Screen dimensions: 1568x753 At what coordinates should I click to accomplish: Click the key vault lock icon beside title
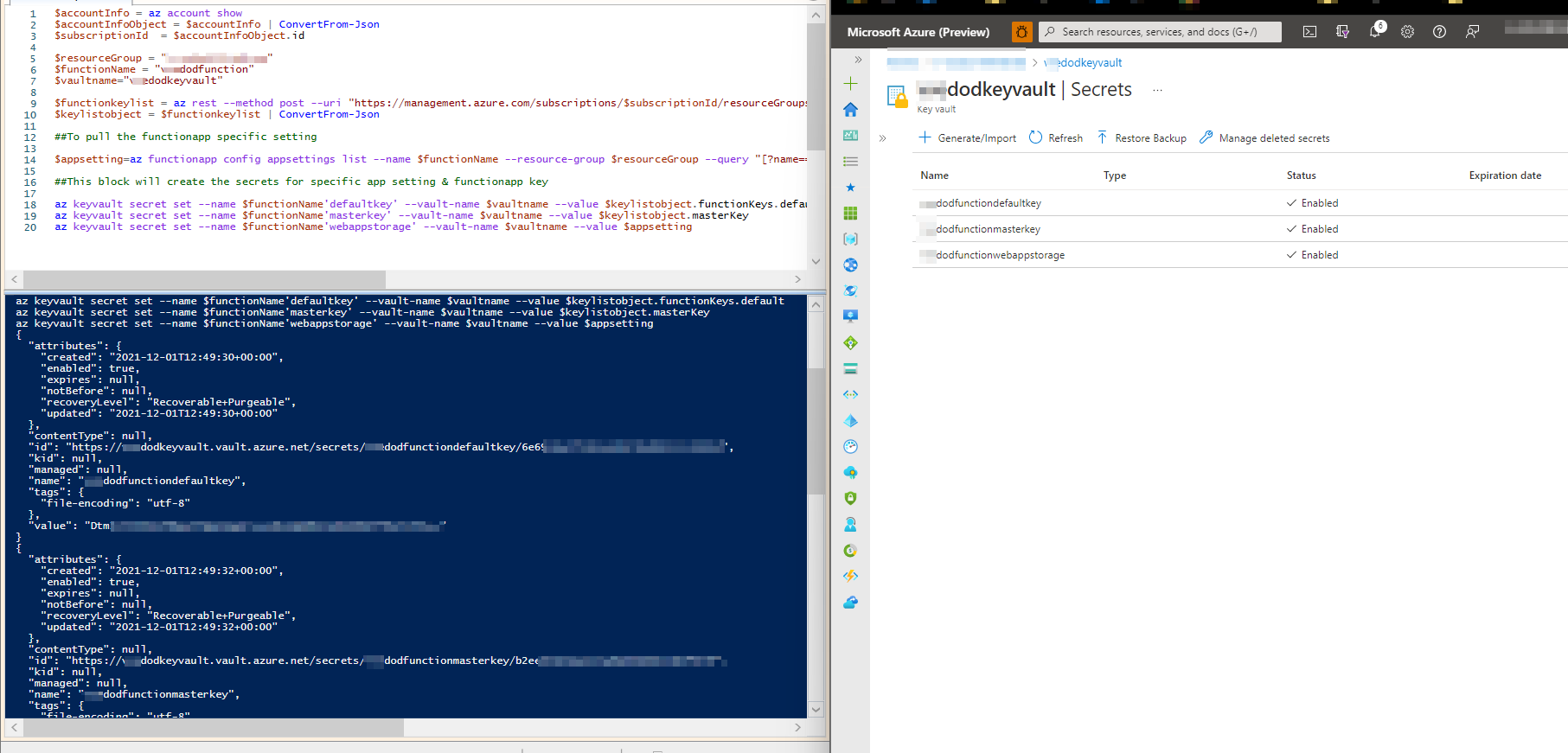[x=897, y=96]
